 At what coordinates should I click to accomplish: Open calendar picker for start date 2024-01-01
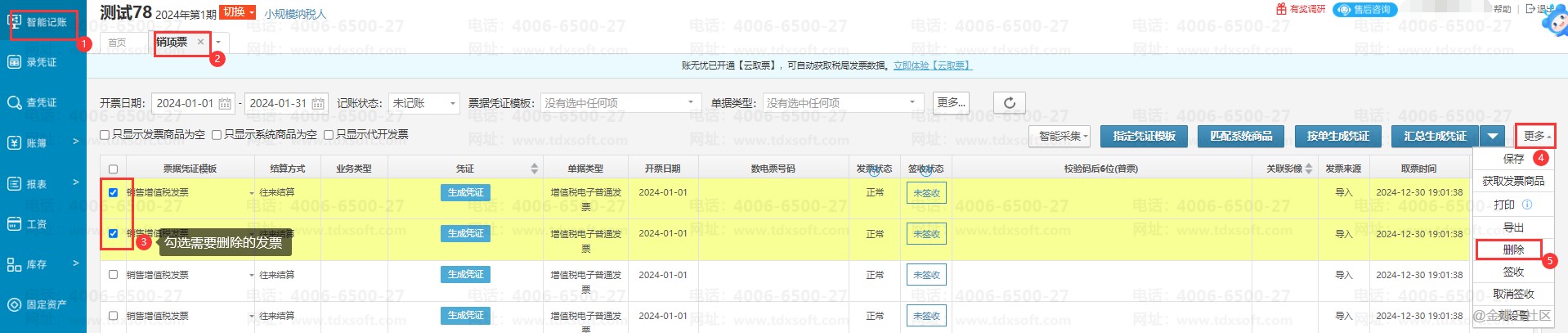point(225,104)
